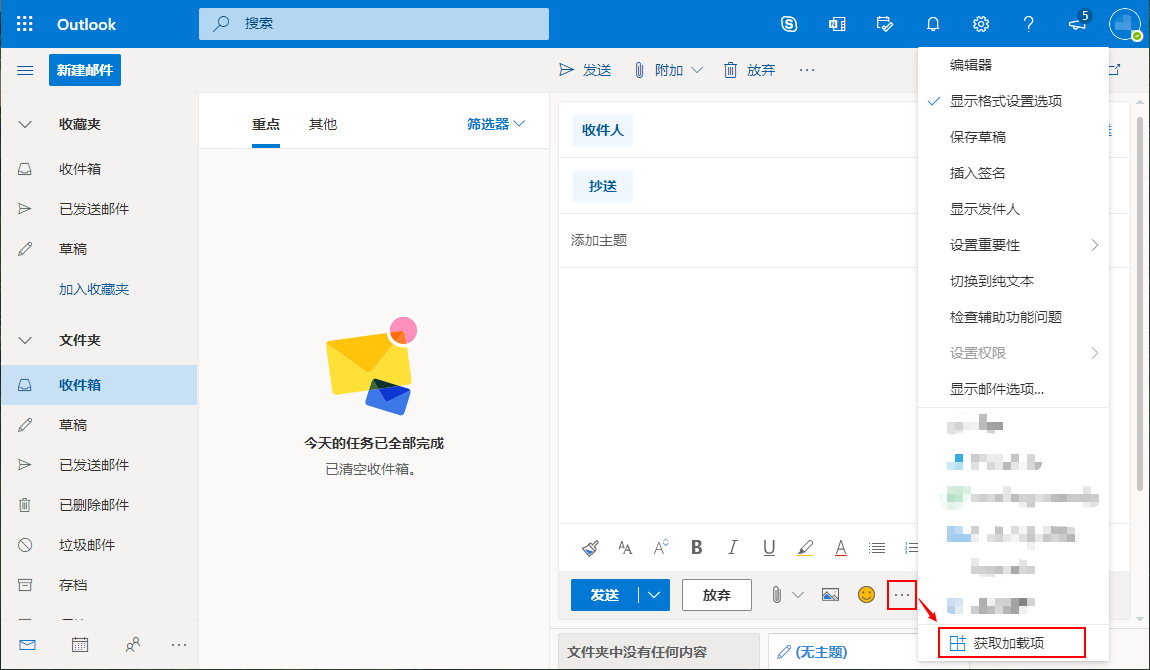Toggle italic formatting
Image resolution: width=1150 pixels, height=670 pixels.
(732, 548)
